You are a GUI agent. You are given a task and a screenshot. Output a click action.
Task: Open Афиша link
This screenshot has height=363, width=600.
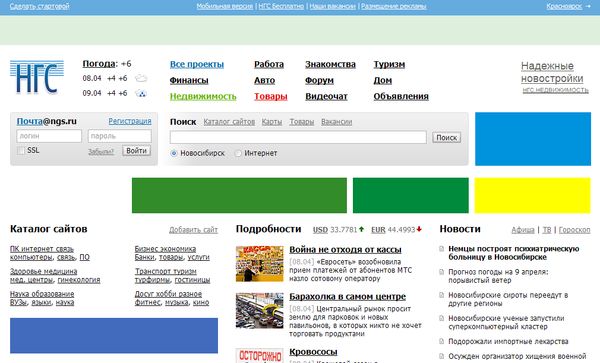point(523,230)
